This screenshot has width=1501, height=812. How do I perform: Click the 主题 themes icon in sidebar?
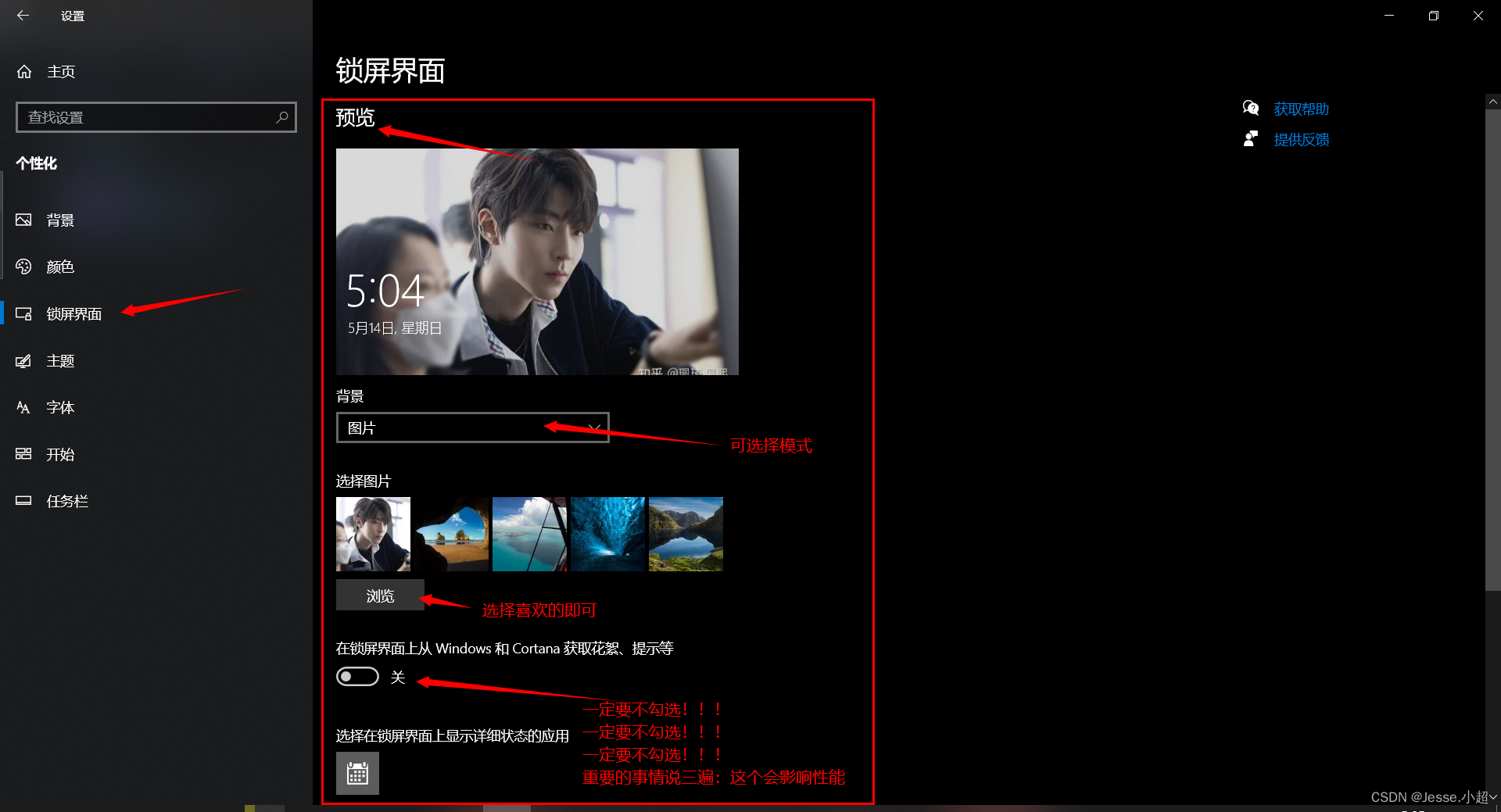click(x=23, y=361)
